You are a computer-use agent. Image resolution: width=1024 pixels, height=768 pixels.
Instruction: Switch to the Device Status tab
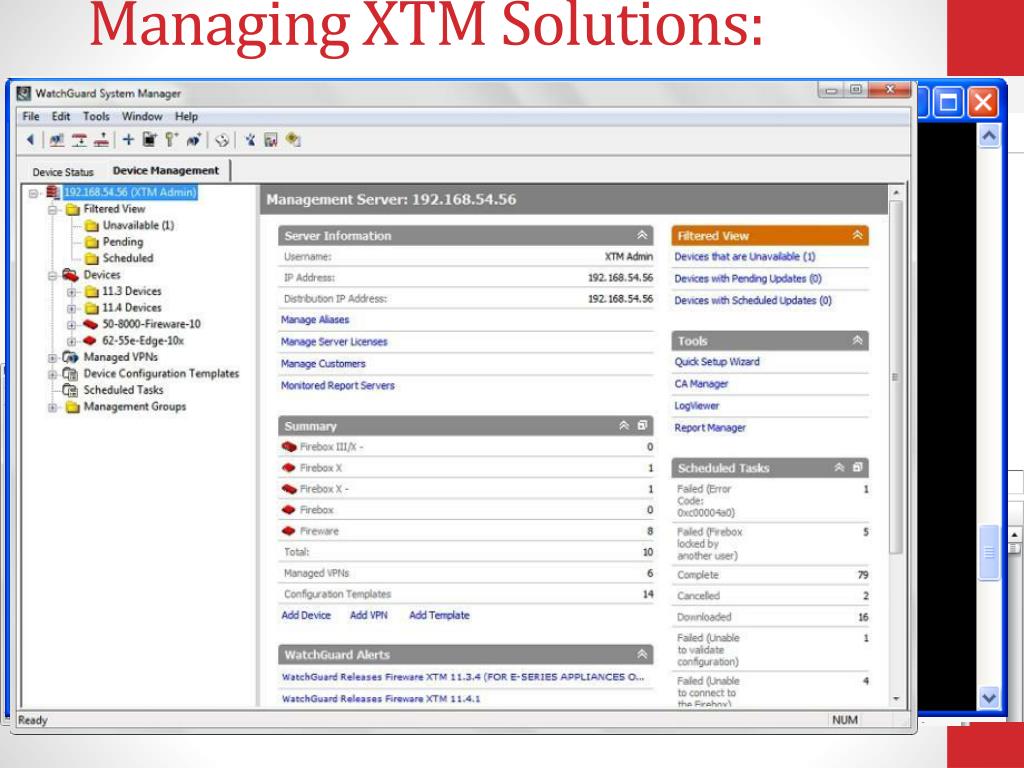pos(63,172)
